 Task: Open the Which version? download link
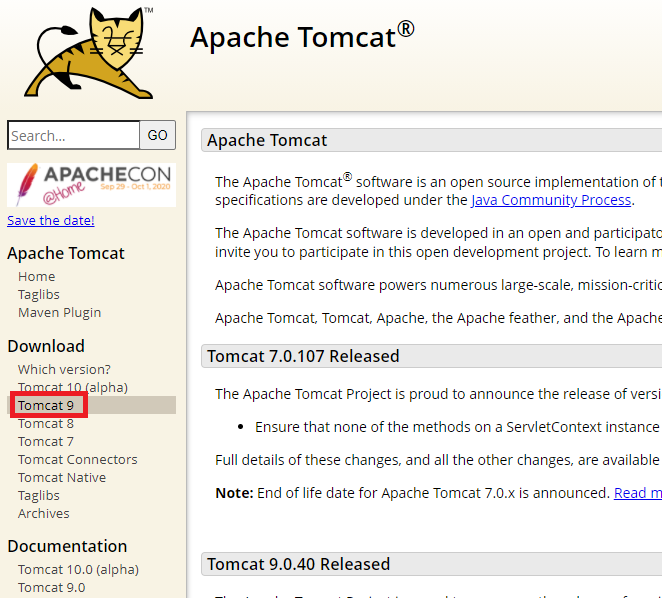click(x=64, y=370)
